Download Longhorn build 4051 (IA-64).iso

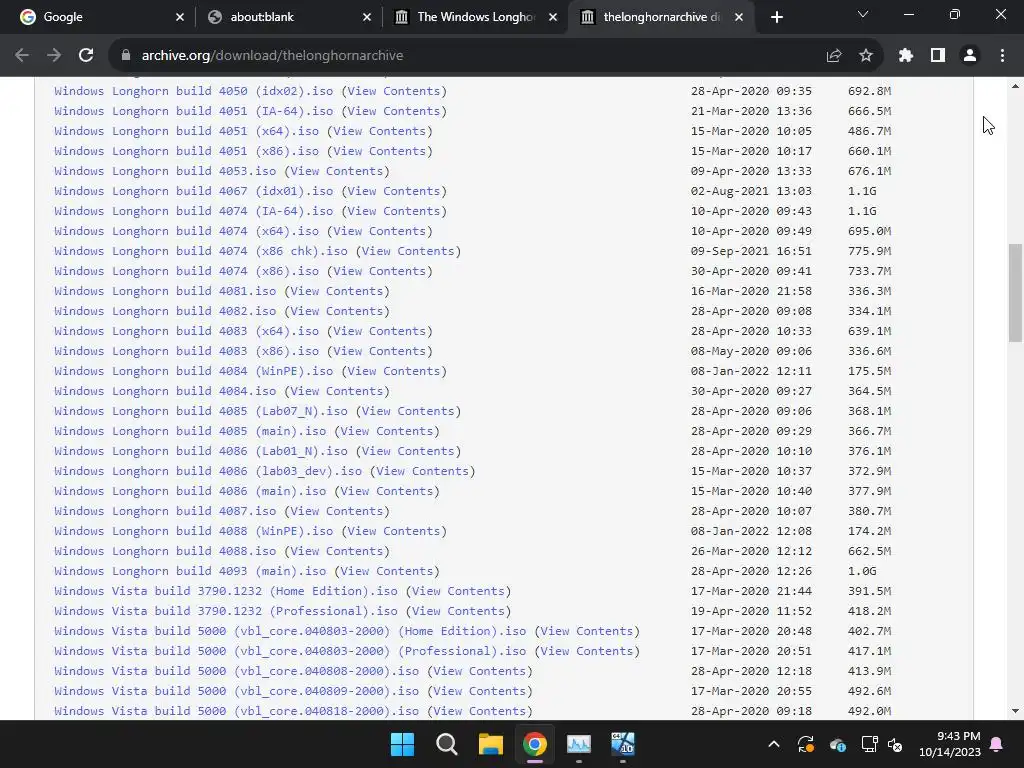[193, 111]
